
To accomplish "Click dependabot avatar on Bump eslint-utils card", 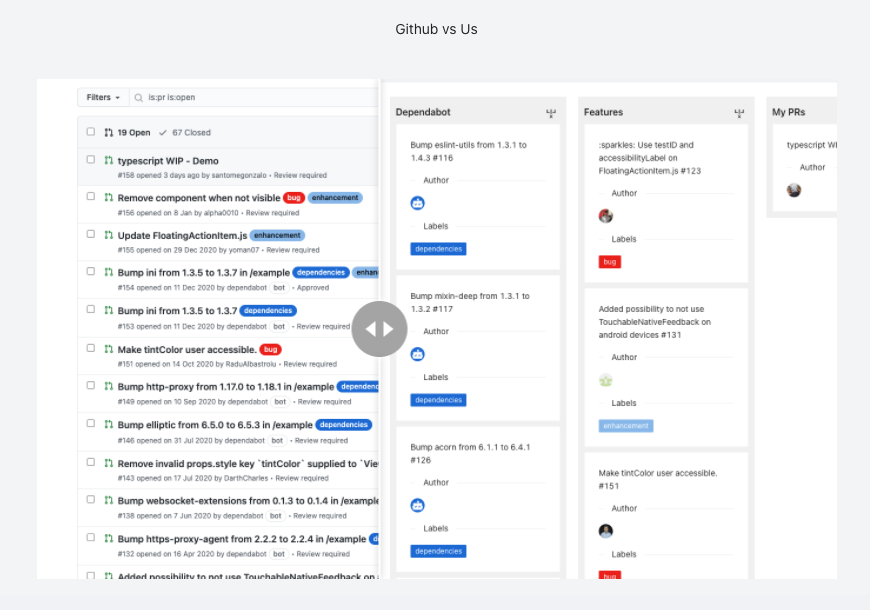I will [418, 203].
